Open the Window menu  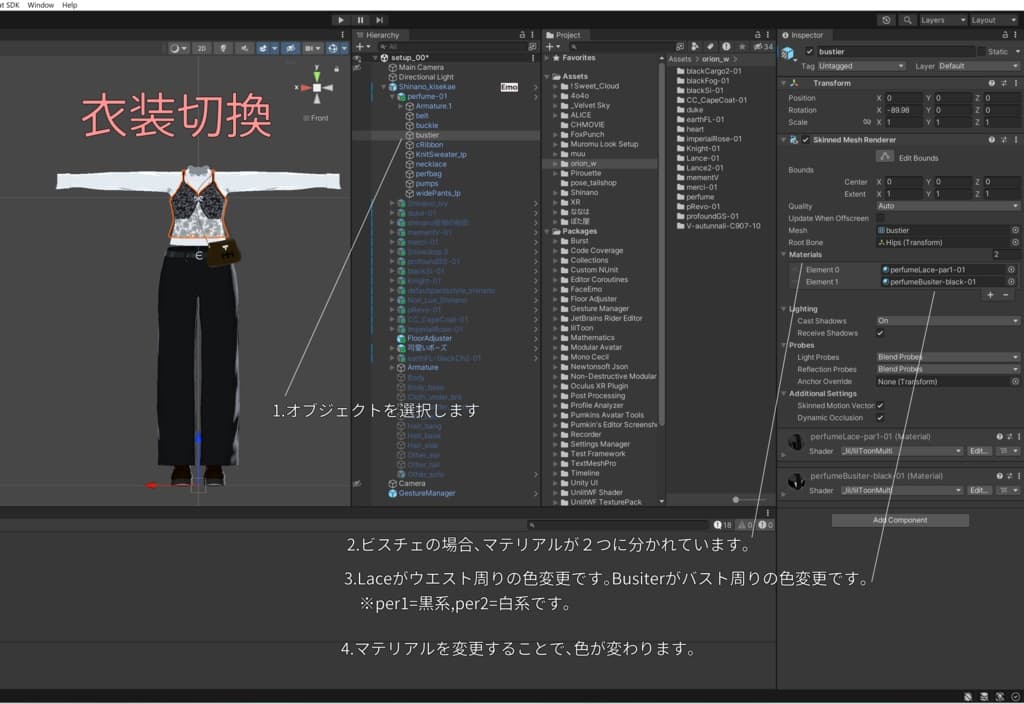point(40,4)
